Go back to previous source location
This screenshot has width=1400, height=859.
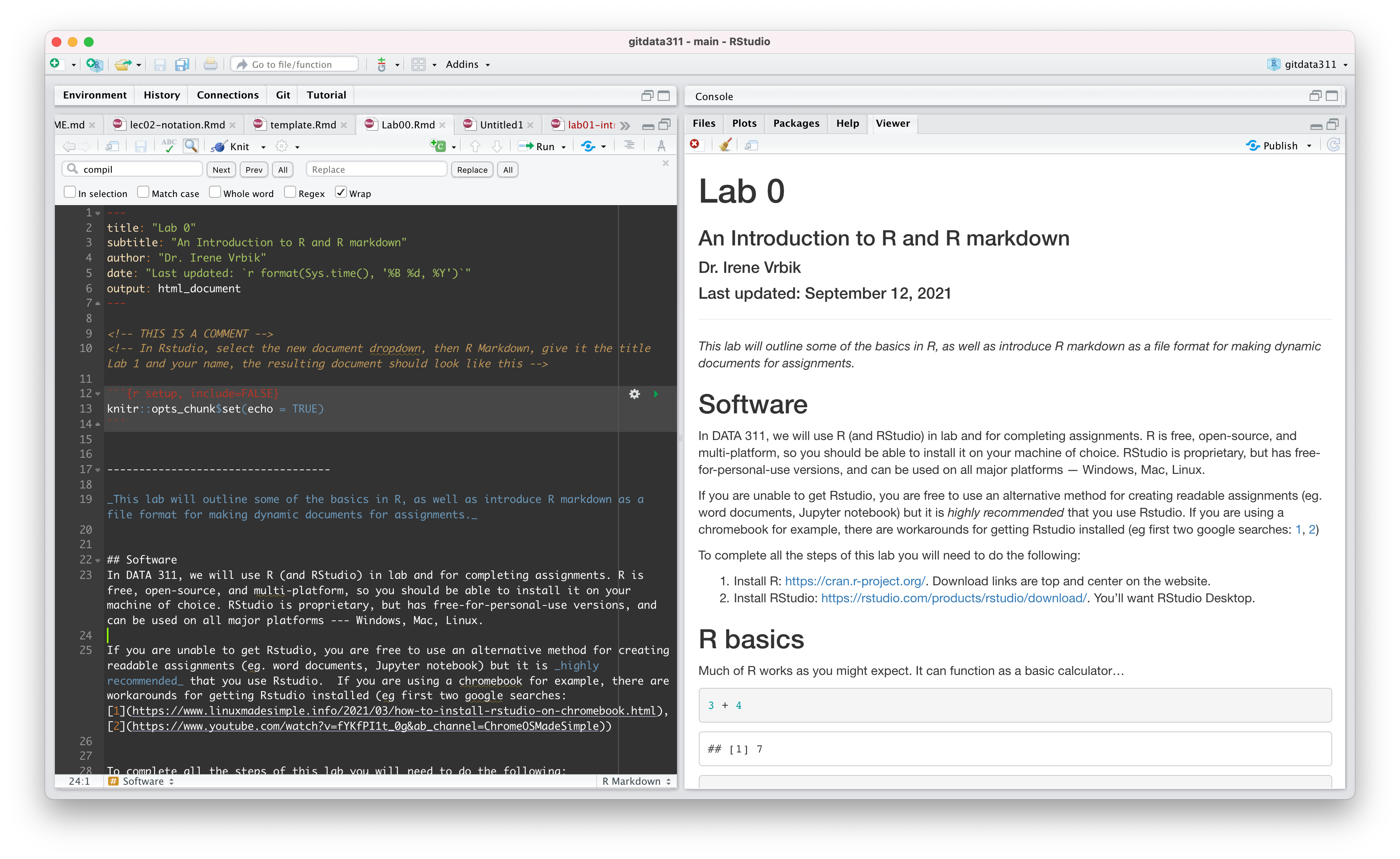[69, 146]
